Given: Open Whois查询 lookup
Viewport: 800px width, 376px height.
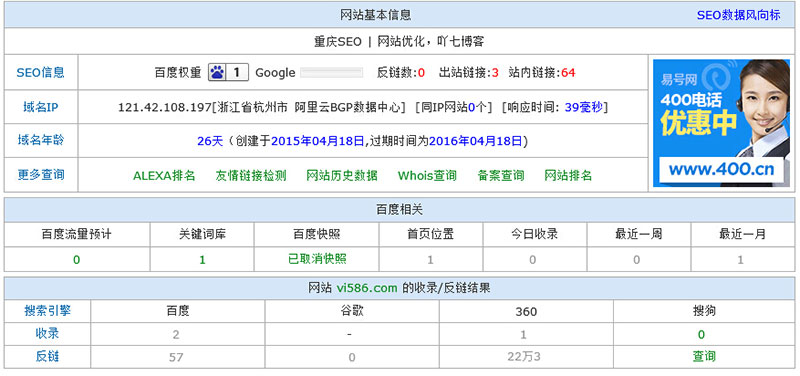Looking at the screenshot, I should [x=427, y=176].
